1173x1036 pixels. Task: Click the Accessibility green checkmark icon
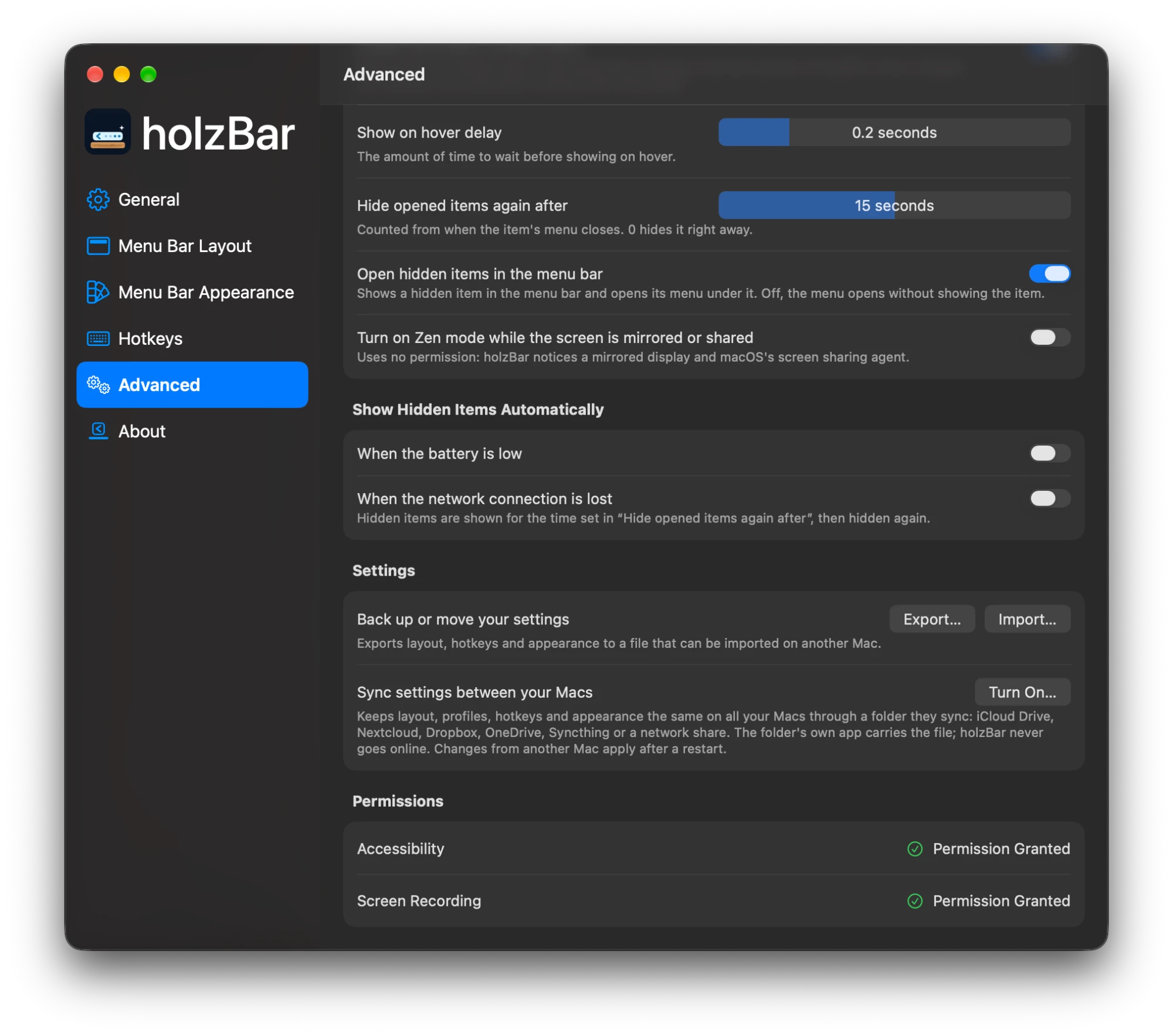click(915, 848)
